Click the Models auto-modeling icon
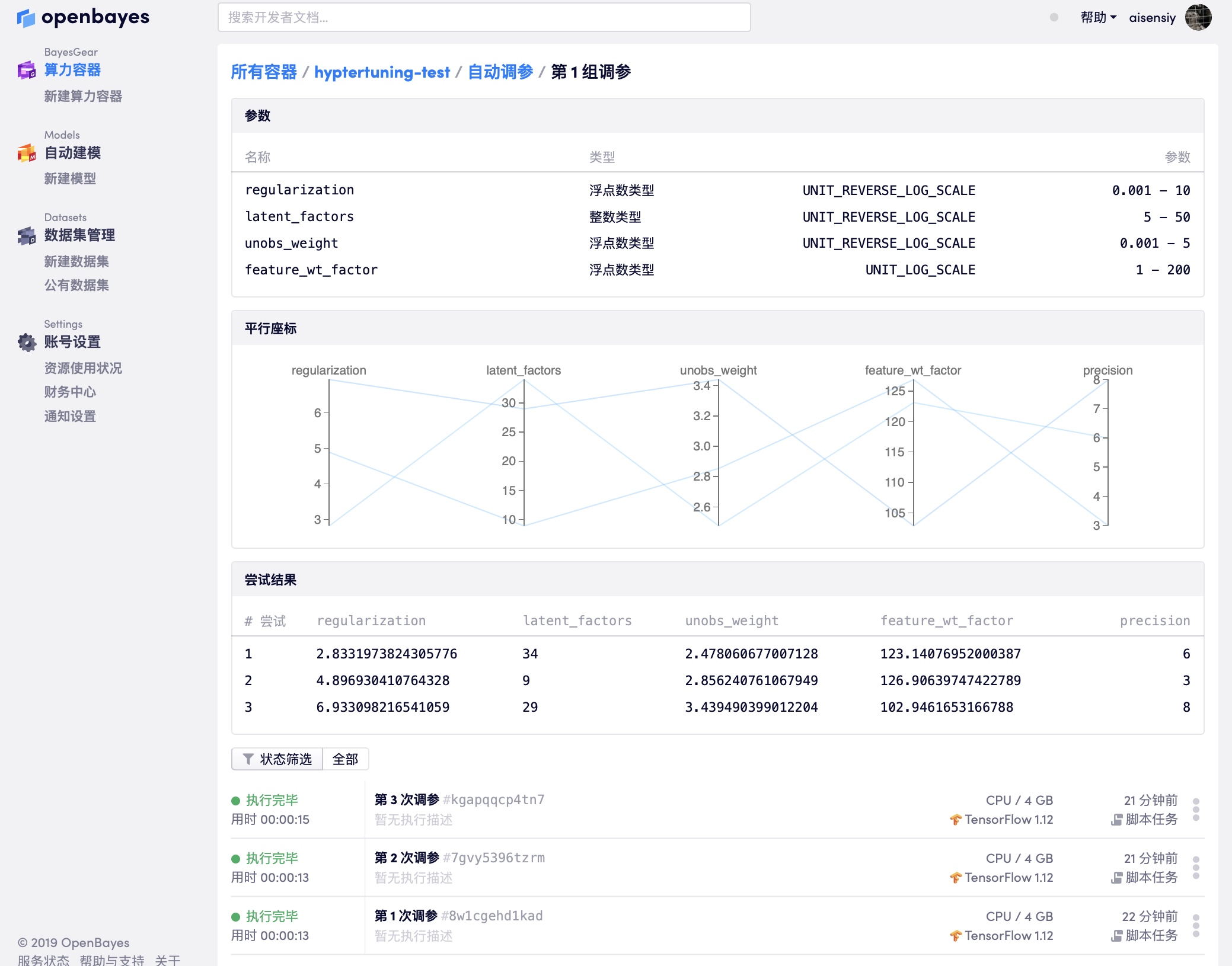The height and width of the screenshot is (966, 1232). click(x=27, y=153)
